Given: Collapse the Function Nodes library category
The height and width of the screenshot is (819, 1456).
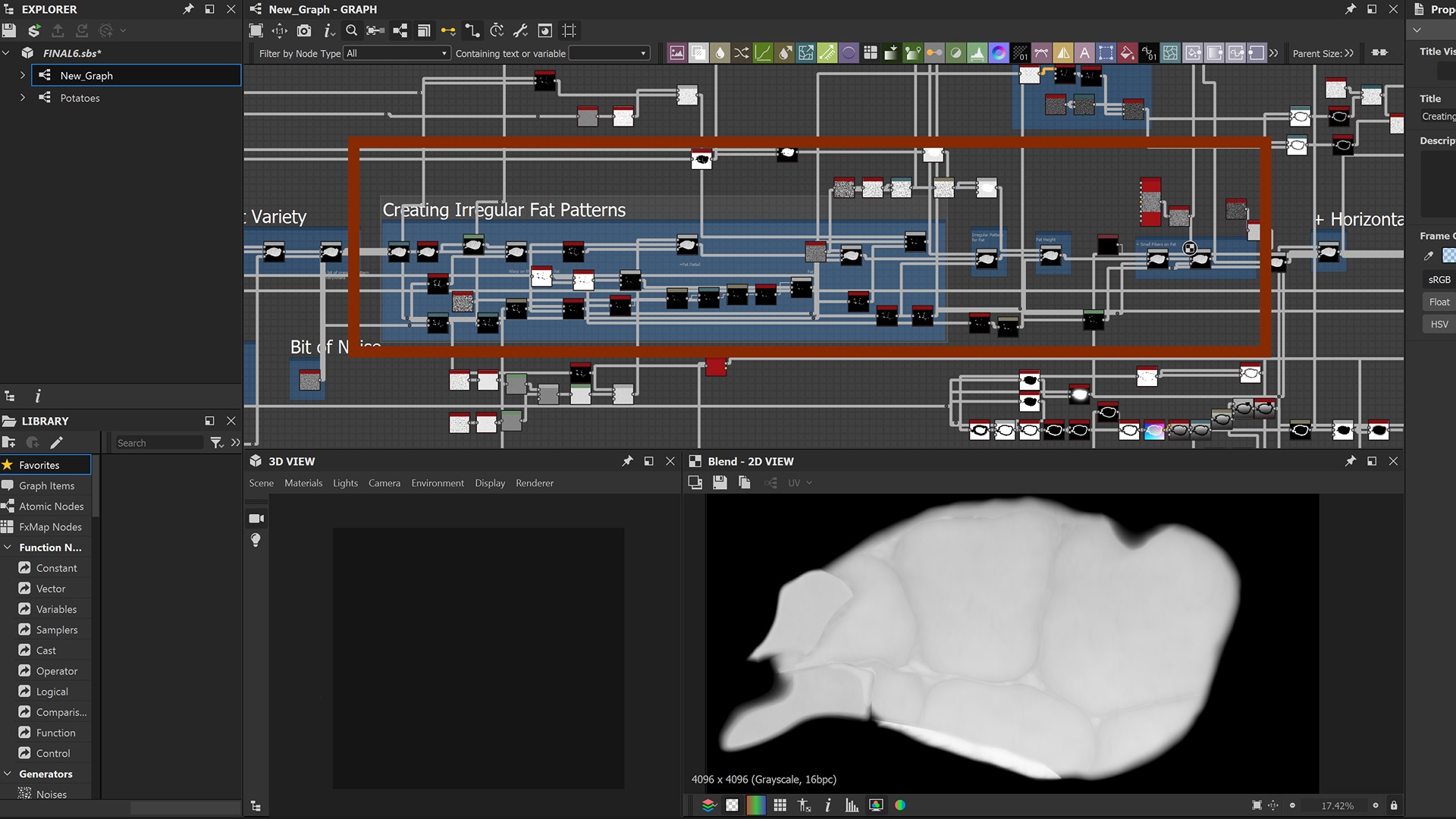Looking at the screenshot, I should click(x=8, y=548).
